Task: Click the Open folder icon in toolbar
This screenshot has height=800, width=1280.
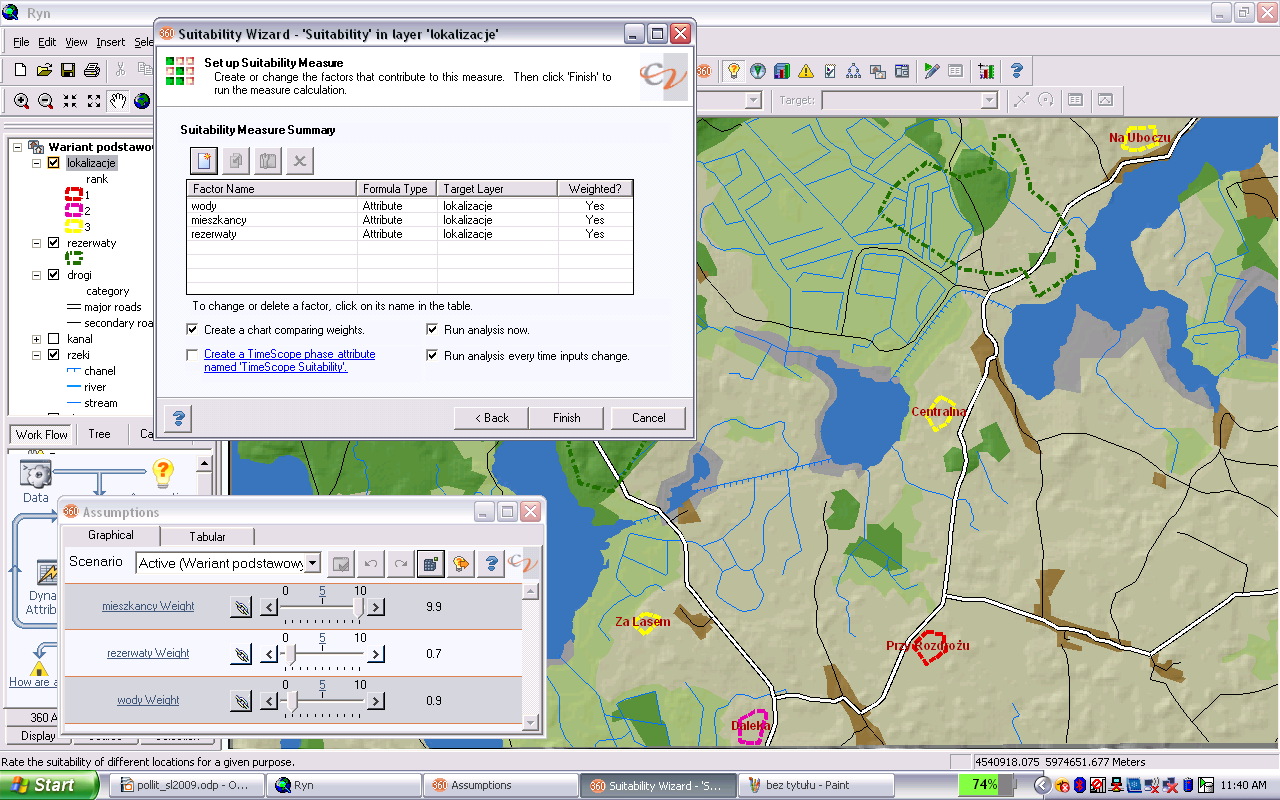Action: pyautogui.click(x=44, y=70)
